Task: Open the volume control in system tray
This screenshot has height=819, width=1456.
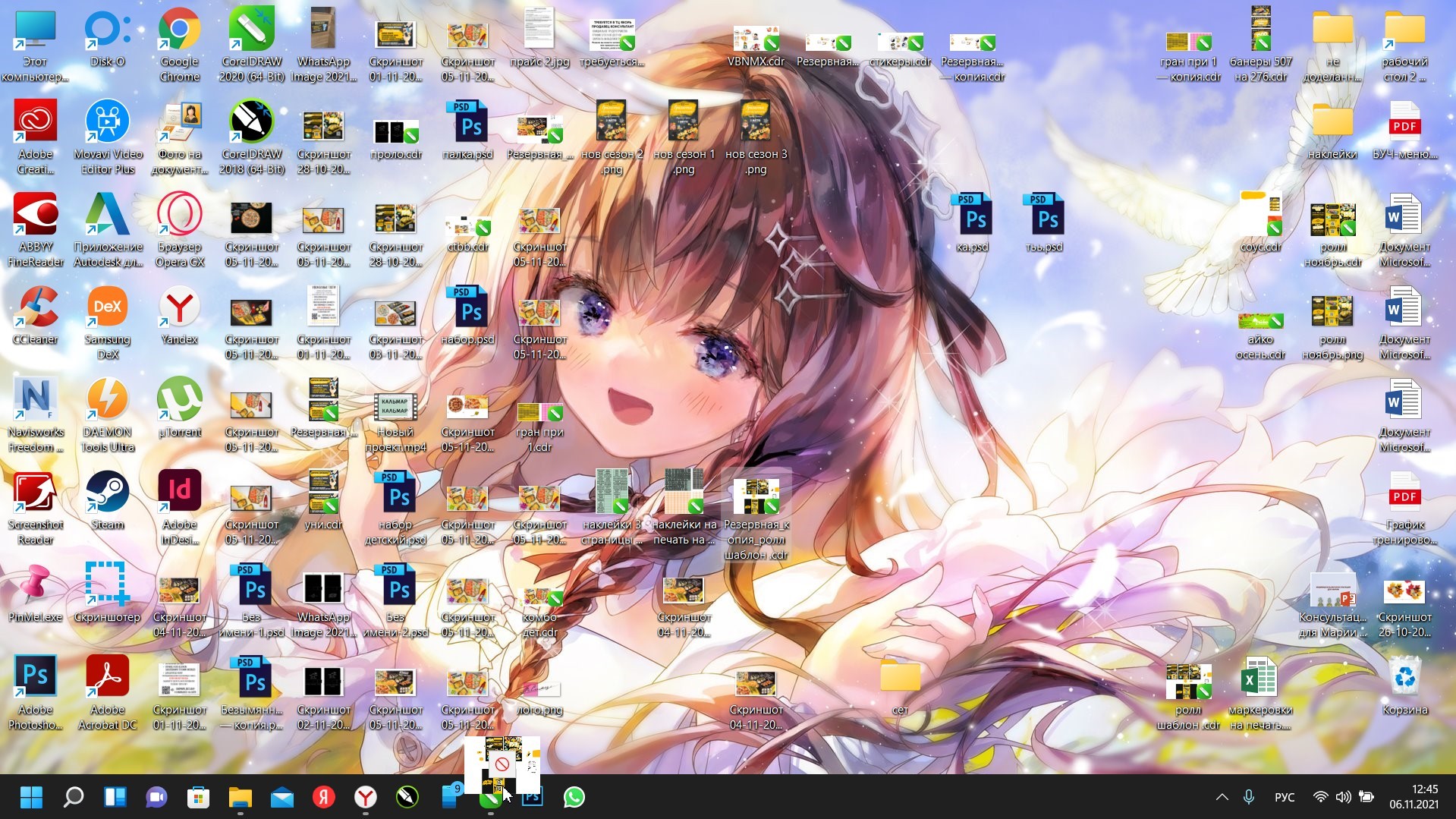Action: click(x=1343, y=797)
